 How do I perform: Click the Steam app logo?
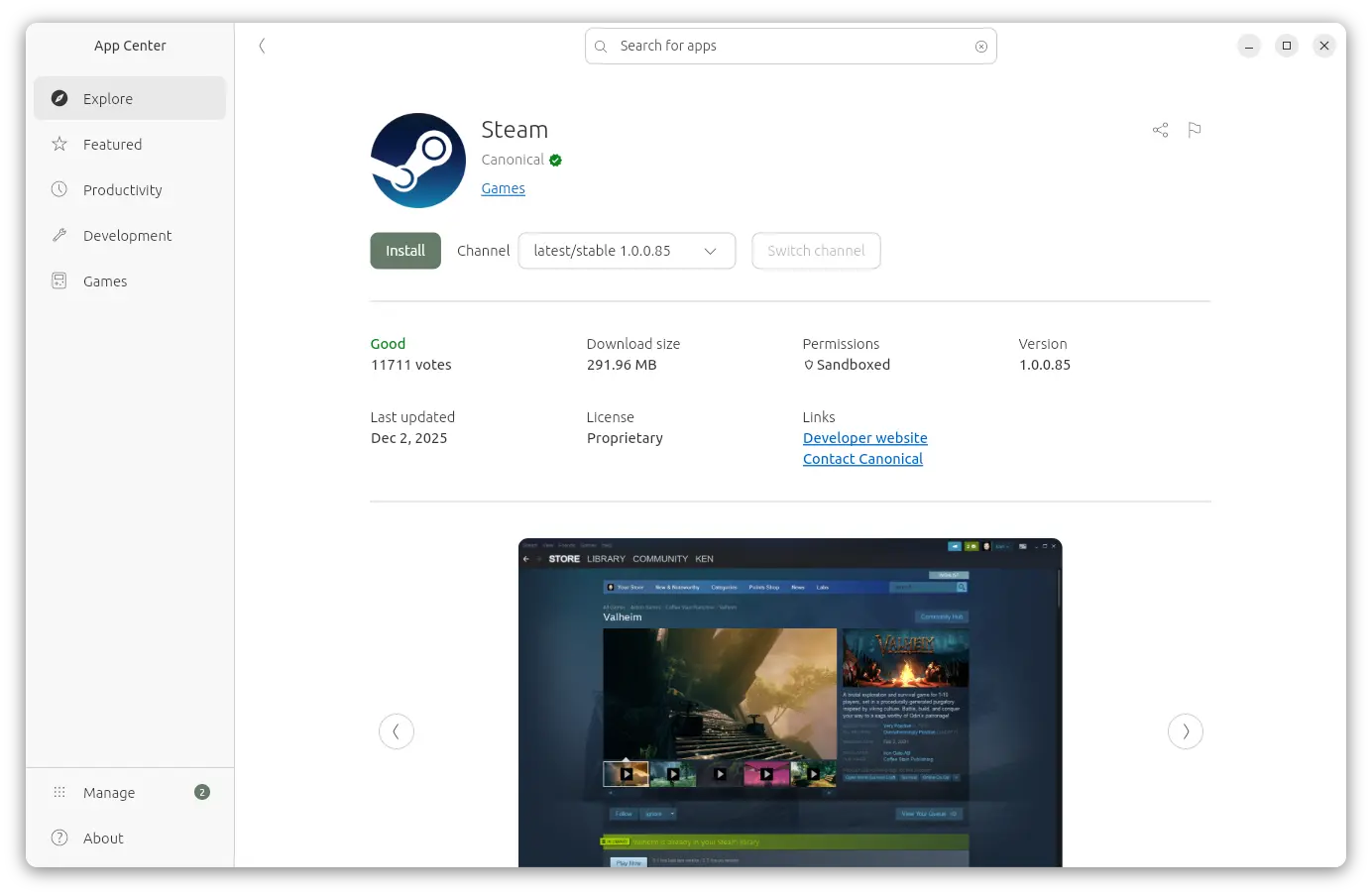418,161
